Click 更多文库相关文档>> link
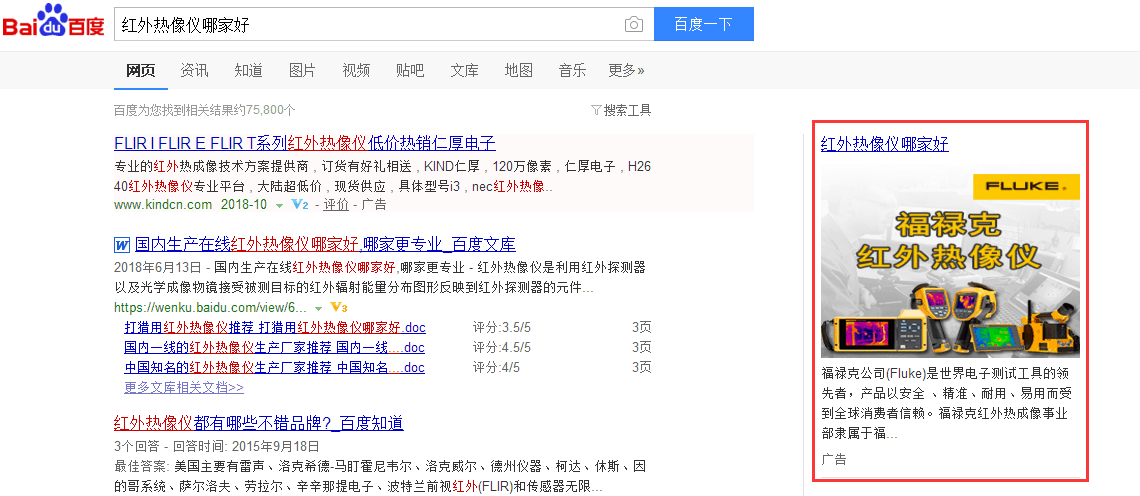 (x=184, y=387)
